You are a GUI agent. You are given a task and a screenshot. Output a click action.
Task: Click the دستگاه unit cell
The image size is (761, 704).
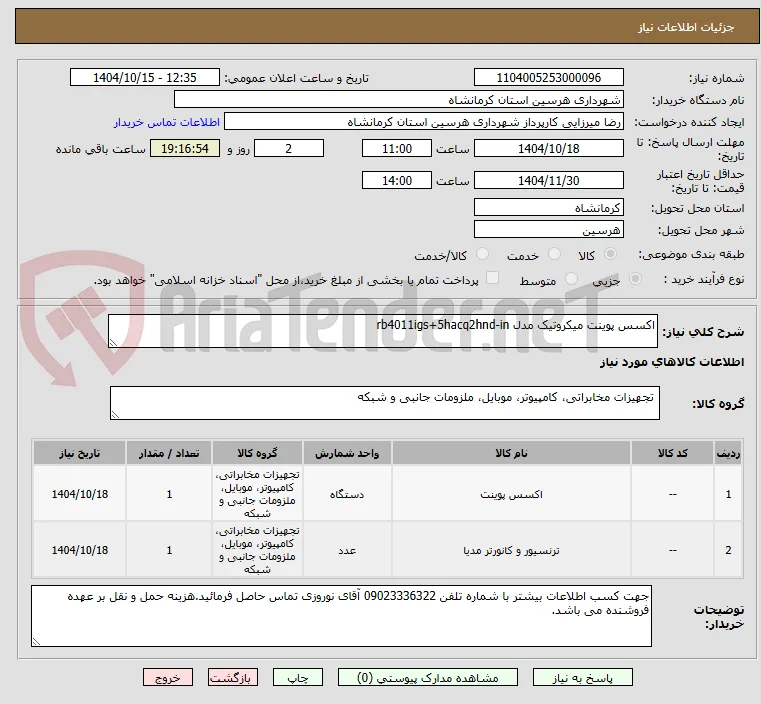(x=347, y=494)
